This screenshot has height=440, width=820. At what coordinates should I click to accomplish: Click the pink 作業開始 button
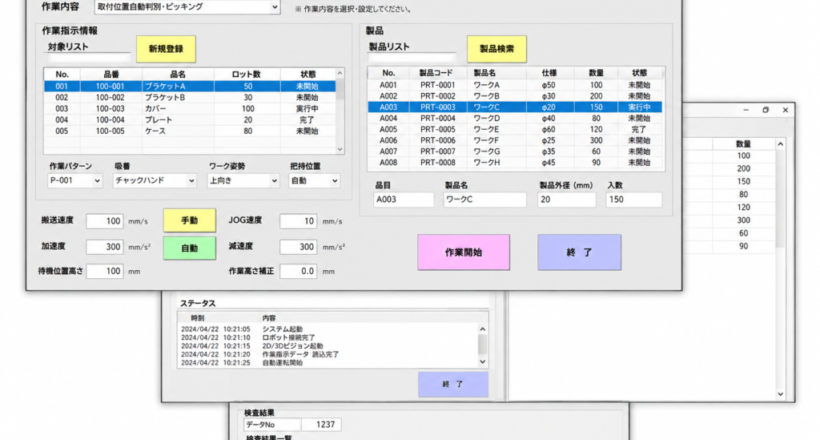463,252
